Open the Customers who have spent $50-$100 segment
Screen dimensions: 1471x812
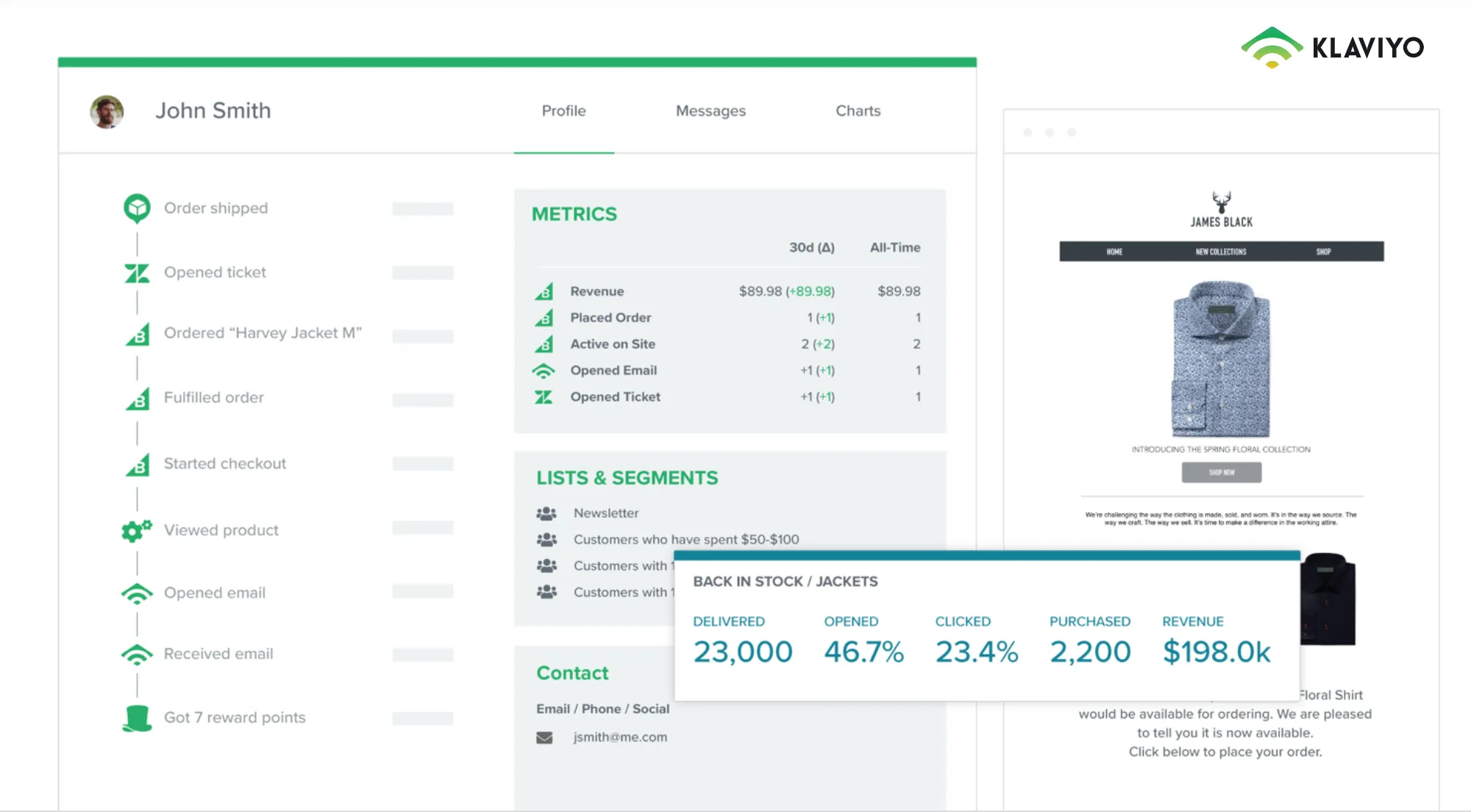[686, 540]
